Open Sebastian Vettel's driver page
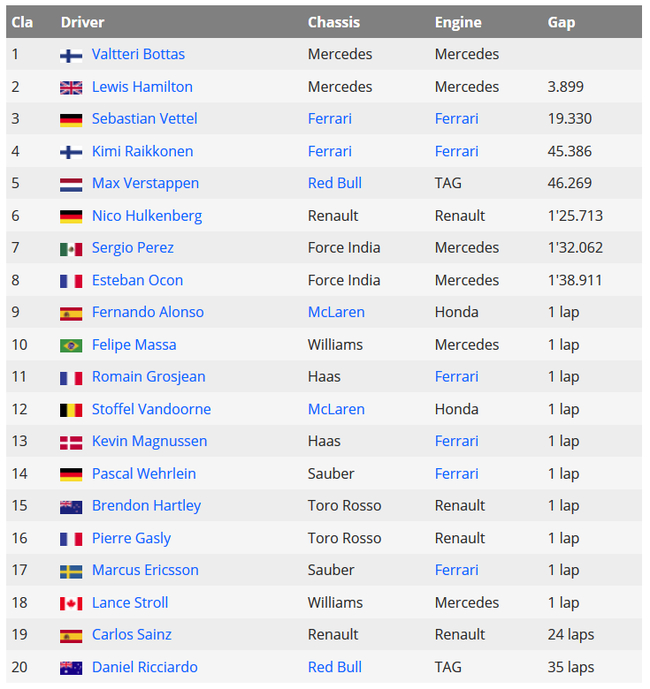 click(144, 119)
